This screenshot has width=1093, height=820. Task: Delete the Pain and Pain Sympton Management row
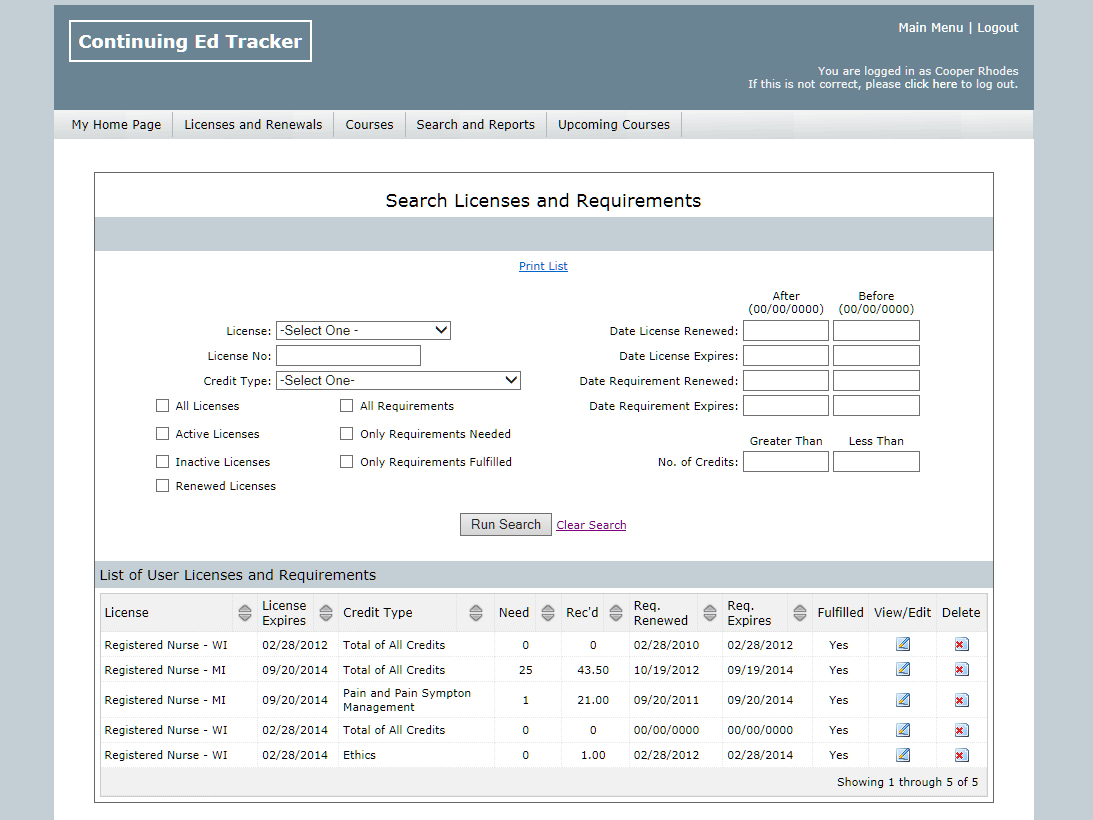(961, 700)
